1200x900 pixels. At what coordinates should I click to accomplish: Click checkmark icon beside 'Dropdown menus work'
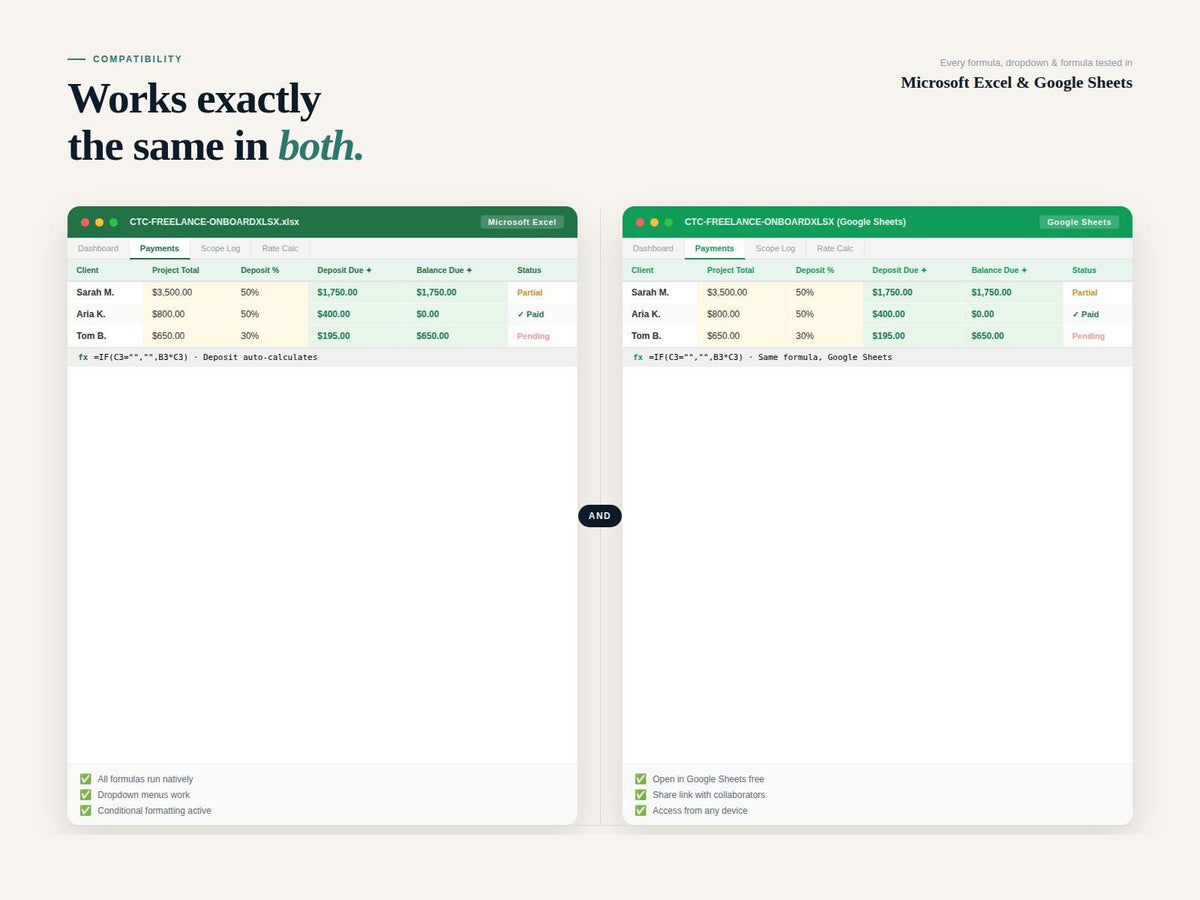85,795
